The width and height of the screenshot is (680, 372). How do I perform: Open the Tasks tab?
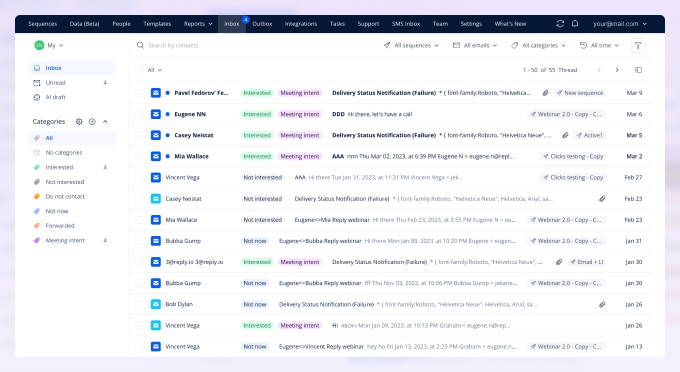(337, 24)
